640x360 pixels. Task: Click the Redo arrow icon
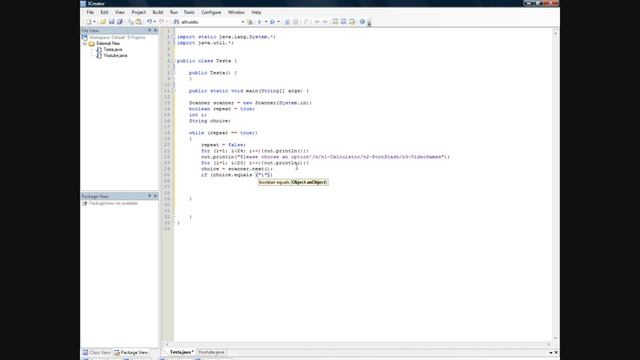click(x=162, y=22)
